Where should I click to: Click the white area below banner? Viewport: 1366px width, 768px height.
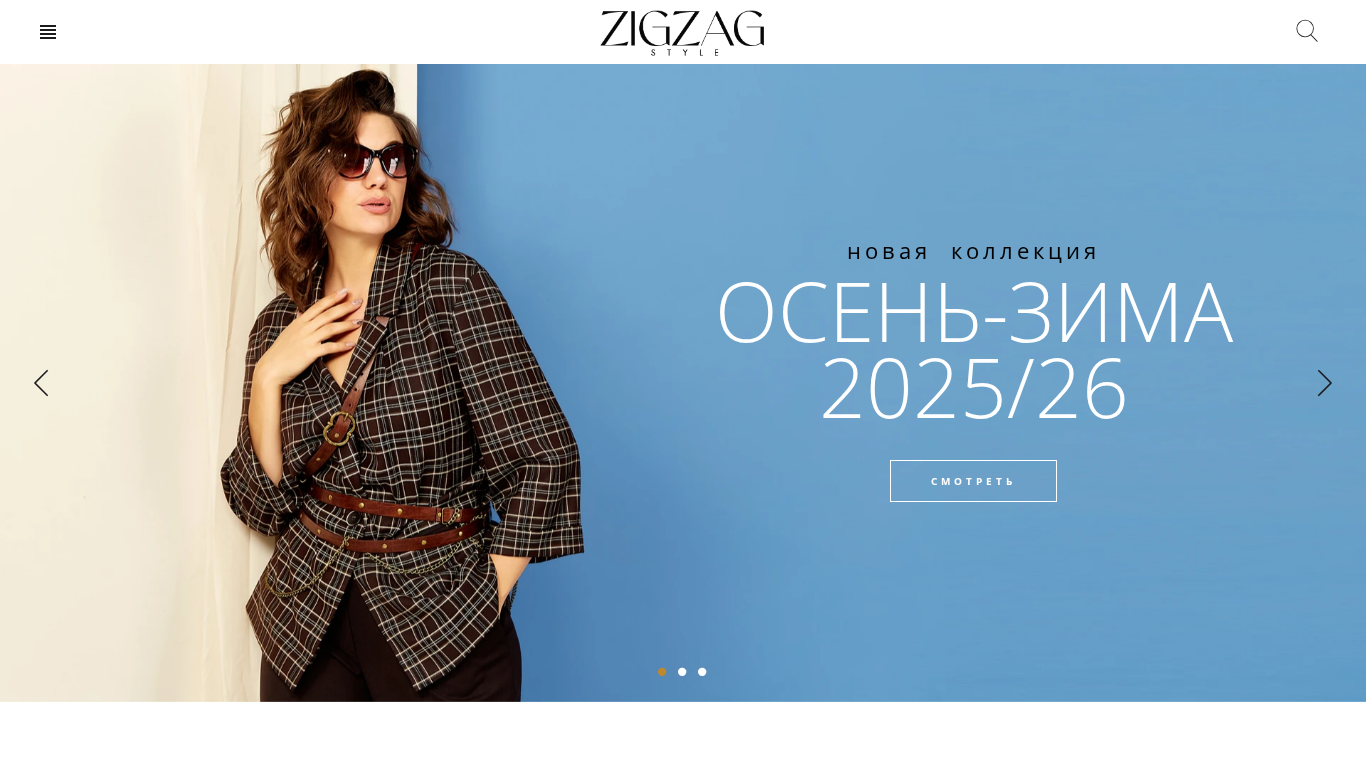click(683, 735)
